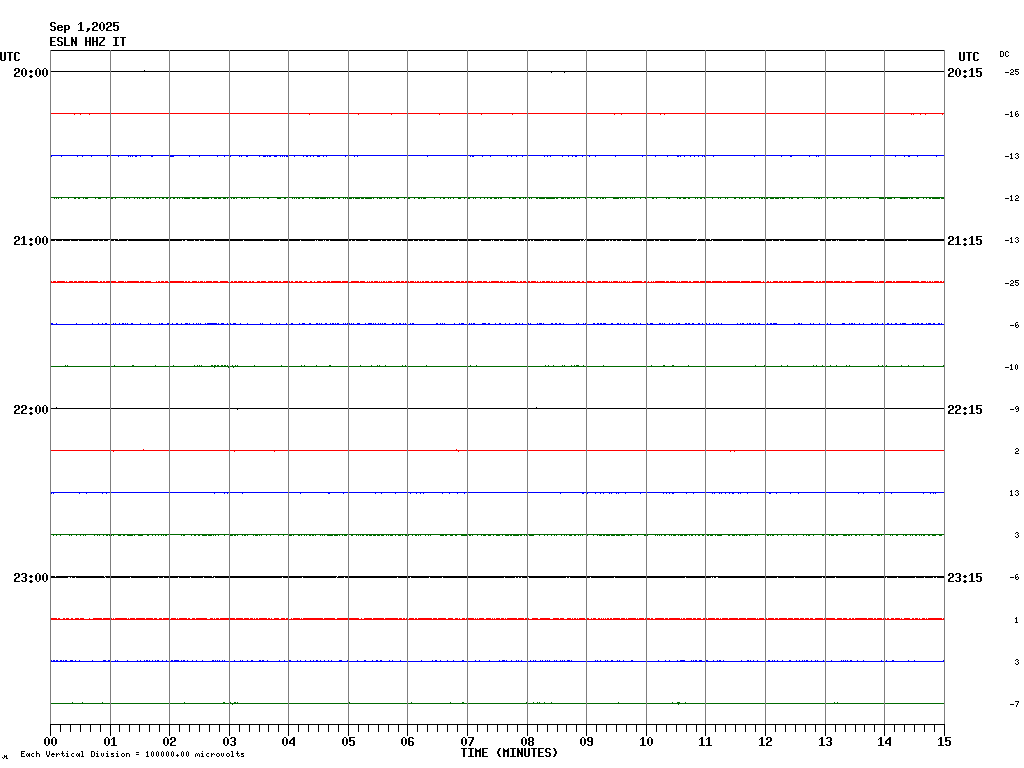Click the "-6" DC value beside 23:15
This screenshot has height=768, width=1024.
pos(1014,577)
